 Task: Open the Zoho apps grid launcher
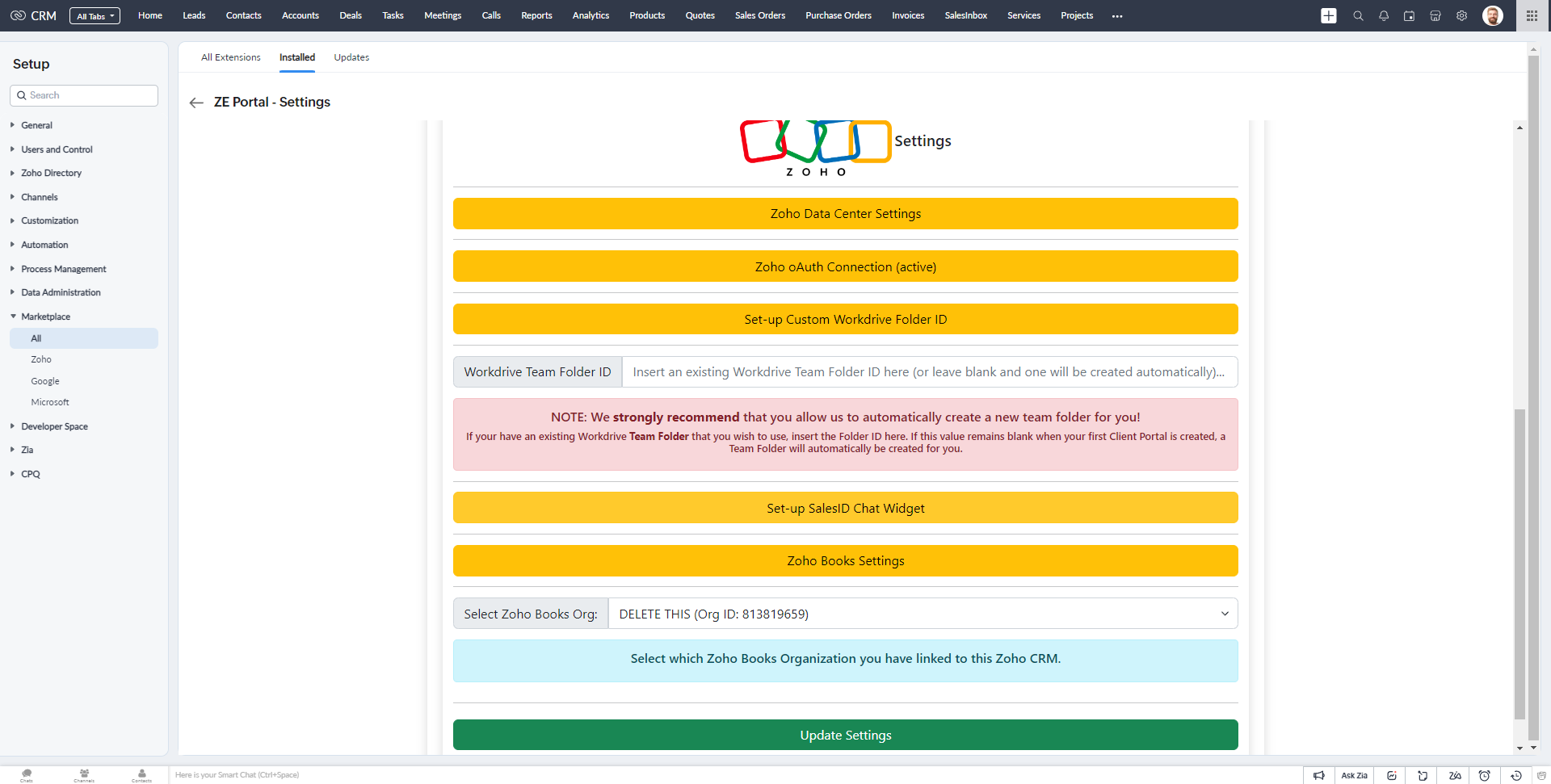pos(1532,16)
